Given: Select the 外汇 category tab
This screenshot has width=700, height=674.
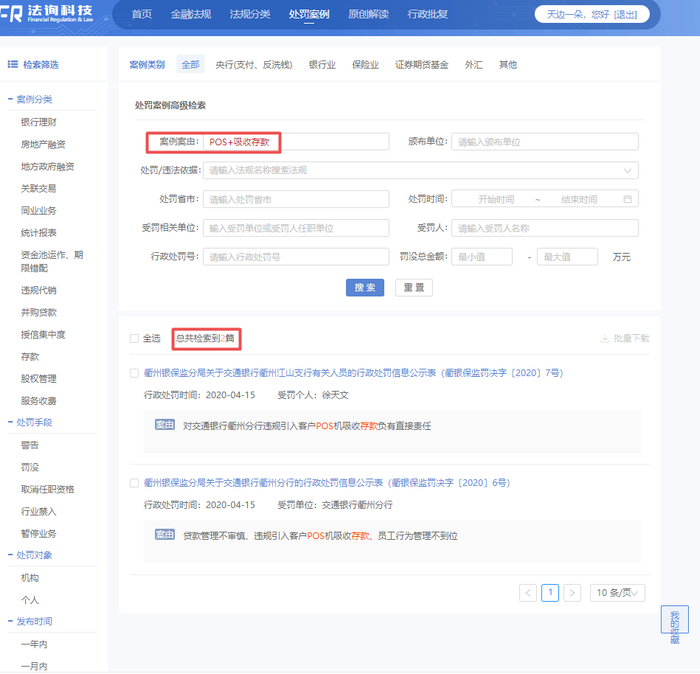Looking at the screenshot, I should pyautogui.click(x=474, y=65).
